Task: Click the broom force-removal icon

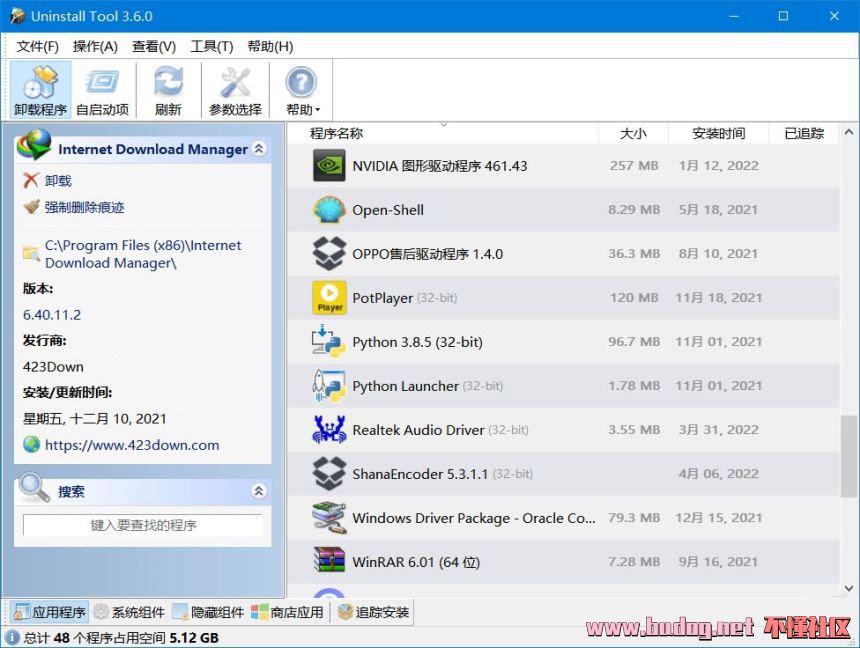Action: 31,206
